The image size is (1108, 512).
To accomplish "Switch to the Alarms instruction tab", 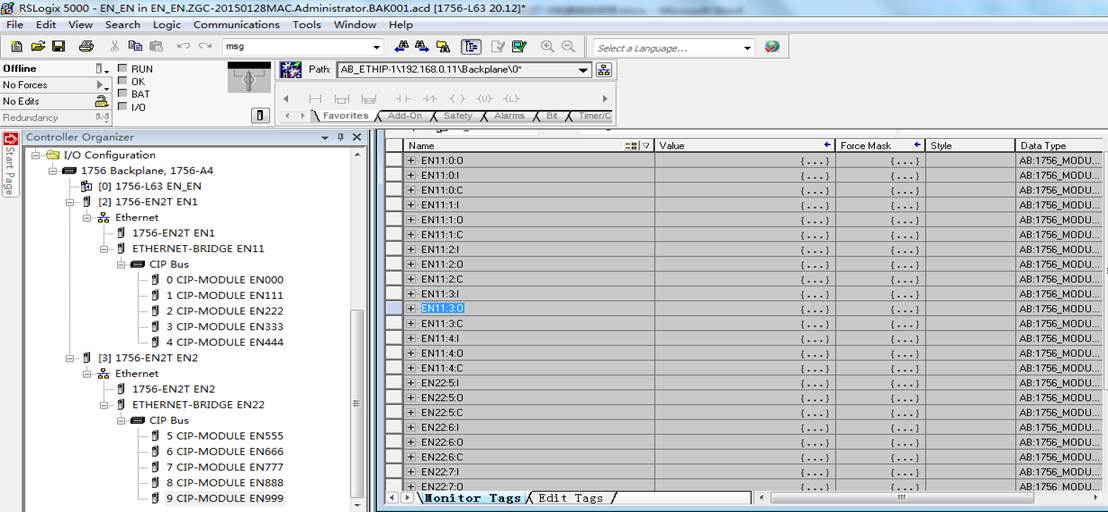I will 509,115.
